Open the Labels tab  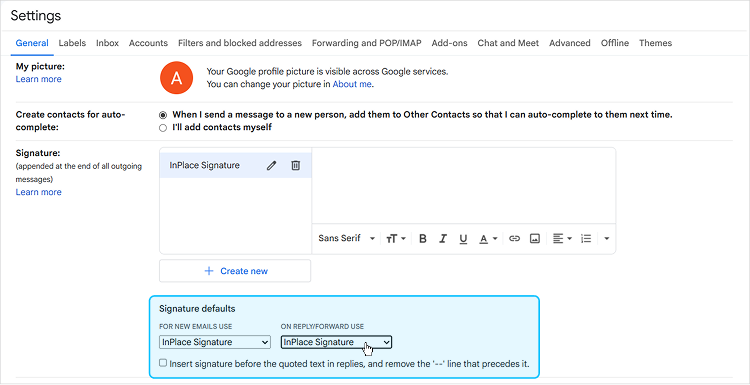pyautogui.click(x=72, y=43)
